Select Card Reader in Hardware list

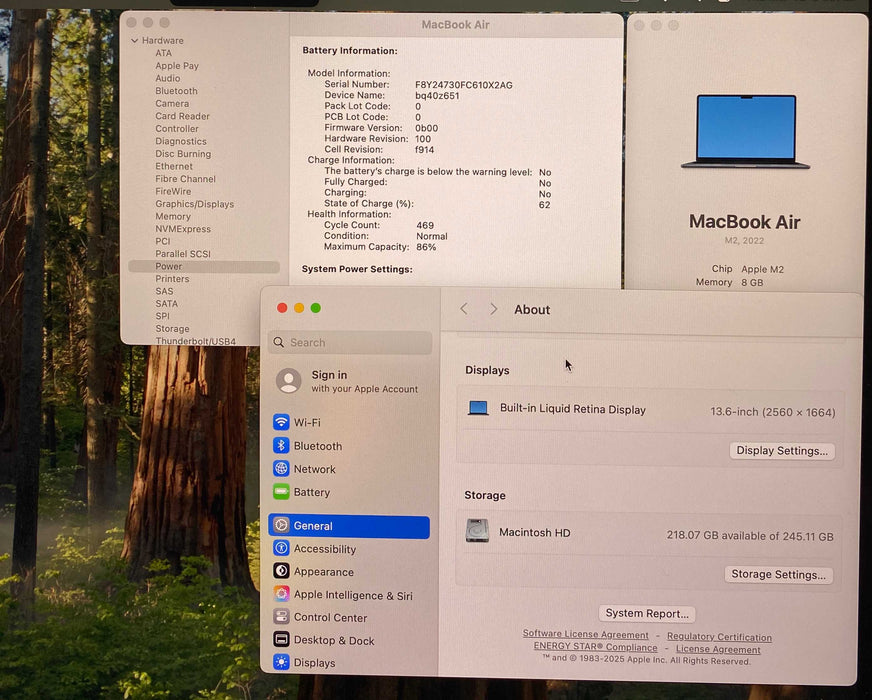click(x=182, y=116)
